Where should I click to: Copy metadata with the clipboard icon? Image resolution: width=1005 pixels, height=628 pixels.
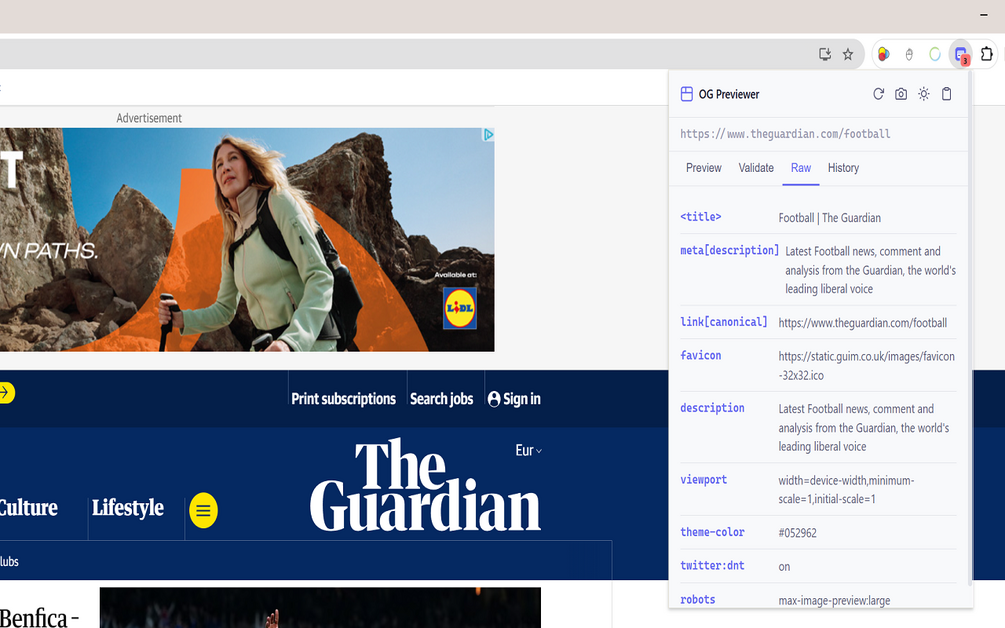click(x=947, y=94)
